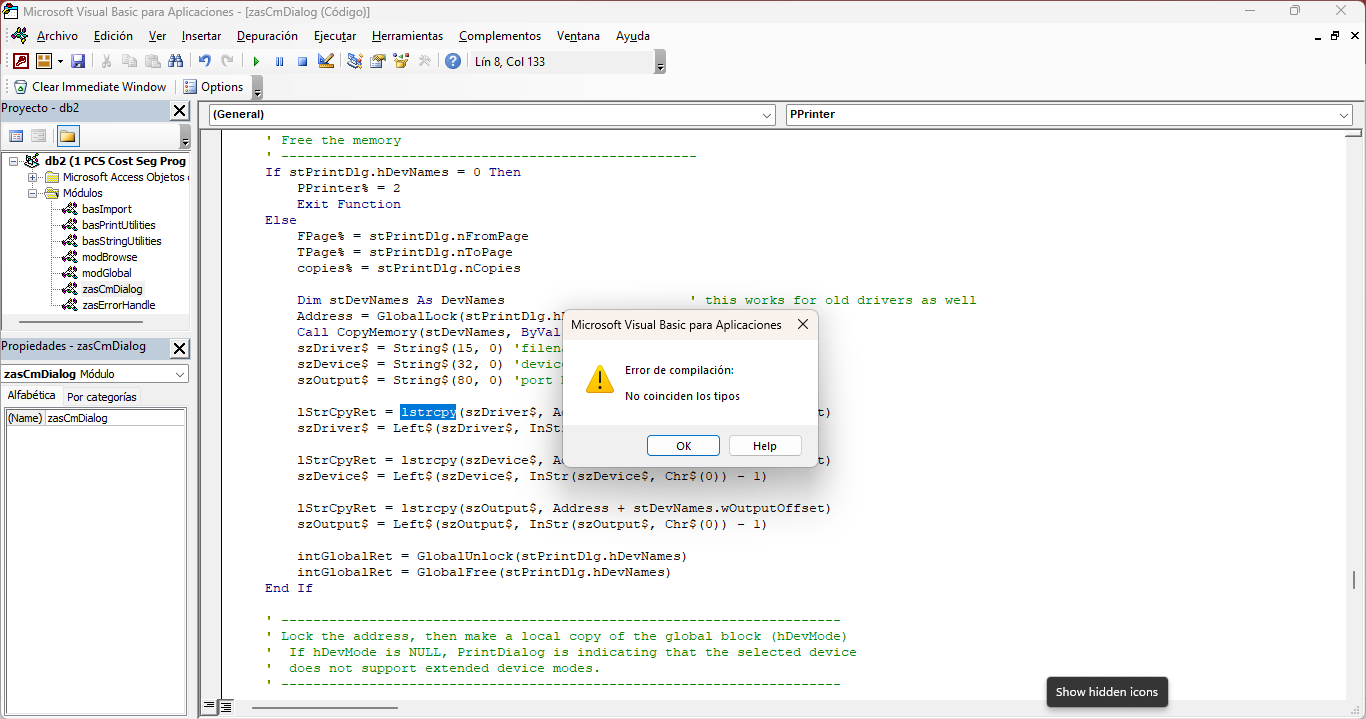
Task: Click OK in the compile error dialog
Action: coord(683,446)
